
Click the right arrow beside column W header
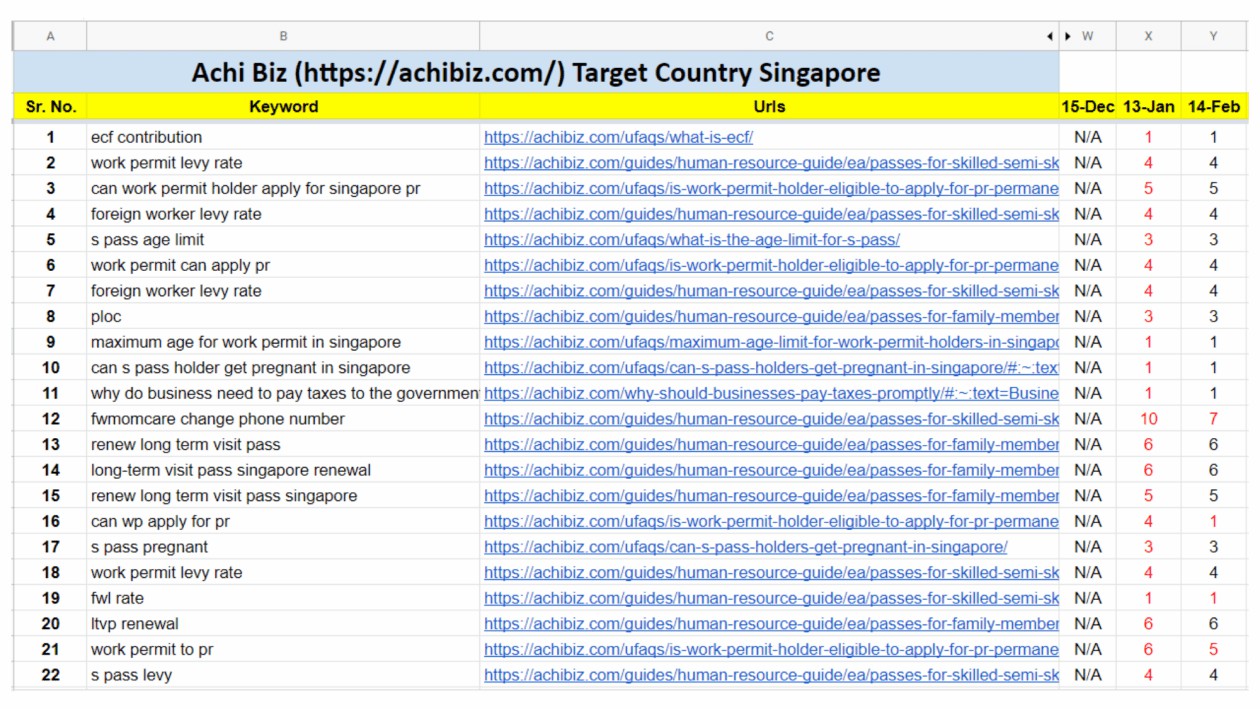(1068, 36)
